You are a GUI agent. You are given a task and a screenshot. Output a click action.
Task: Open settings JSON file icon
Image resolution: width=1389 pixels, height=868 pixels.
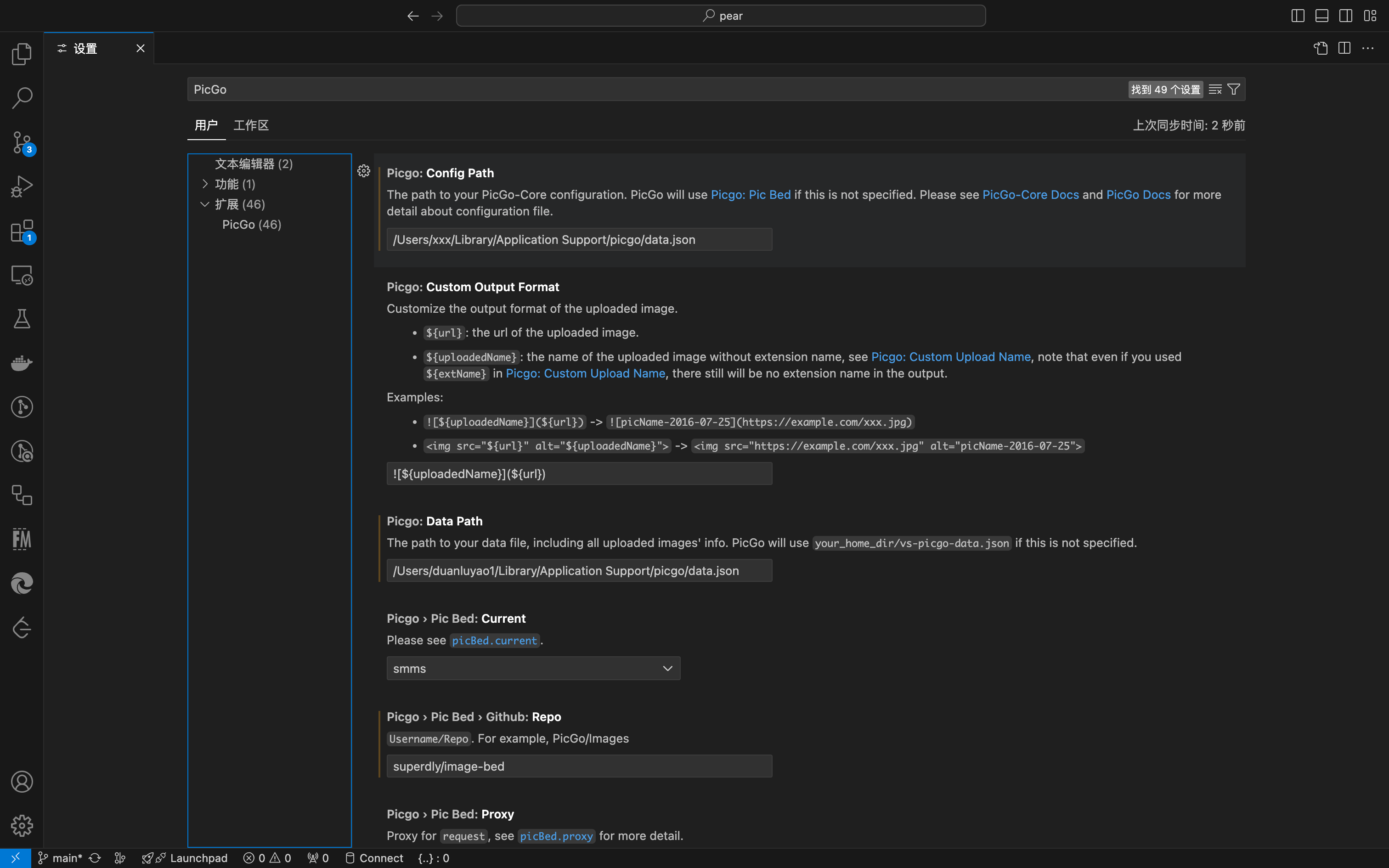pos(1321,48)
